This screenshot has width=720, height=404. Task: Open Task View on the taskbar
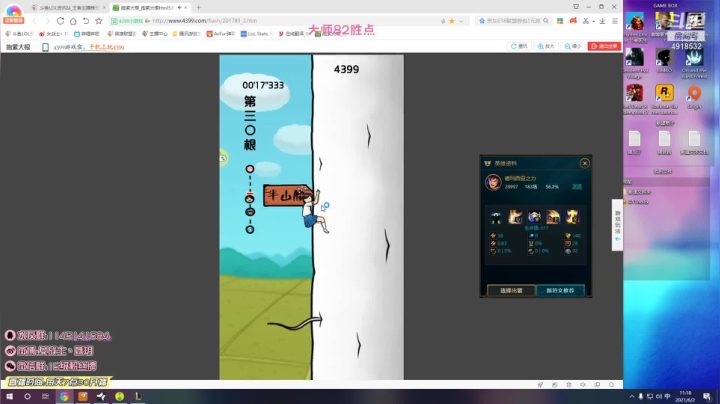(x=45, y=396)
